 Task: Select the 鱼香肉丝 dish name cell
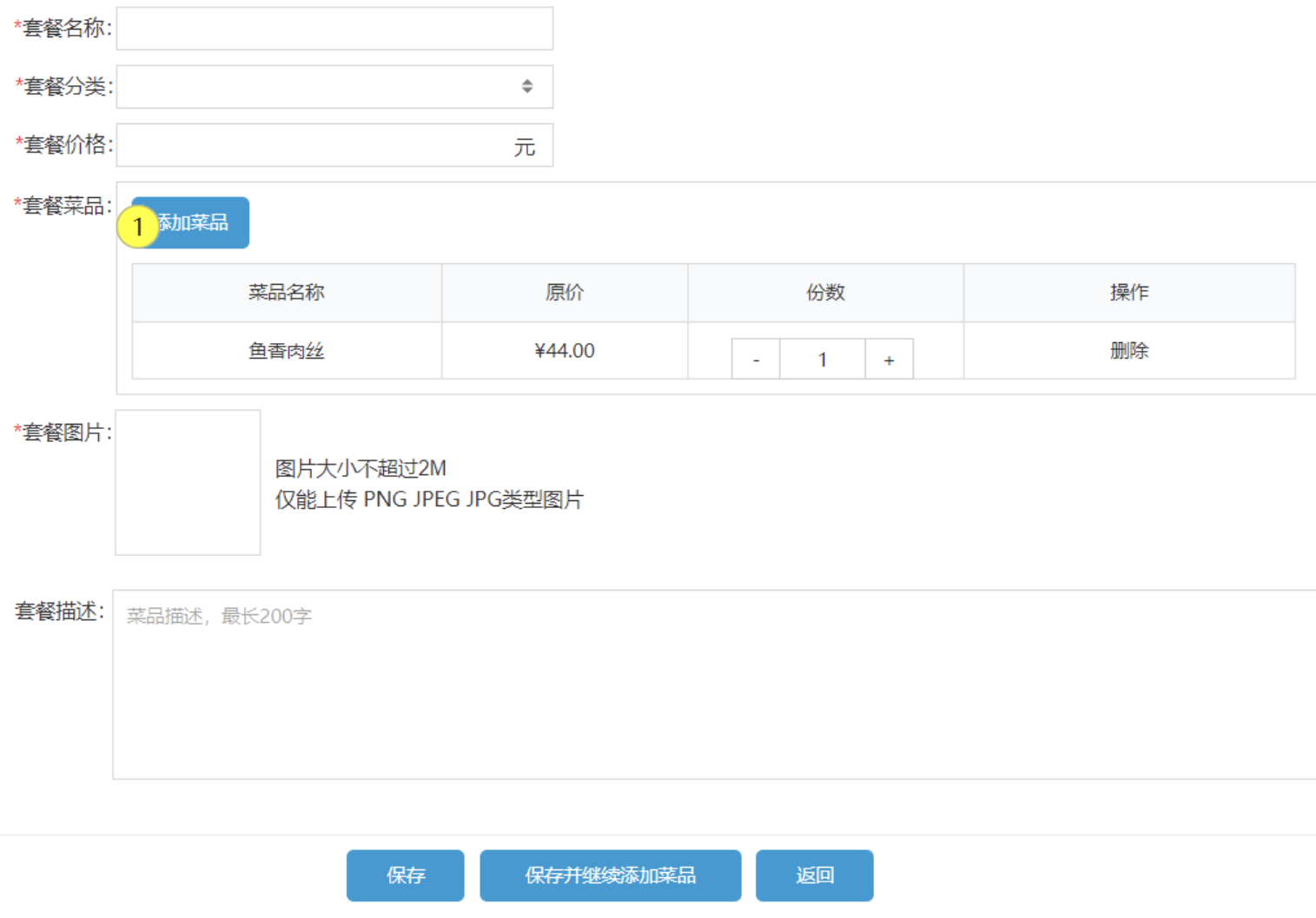287,351
